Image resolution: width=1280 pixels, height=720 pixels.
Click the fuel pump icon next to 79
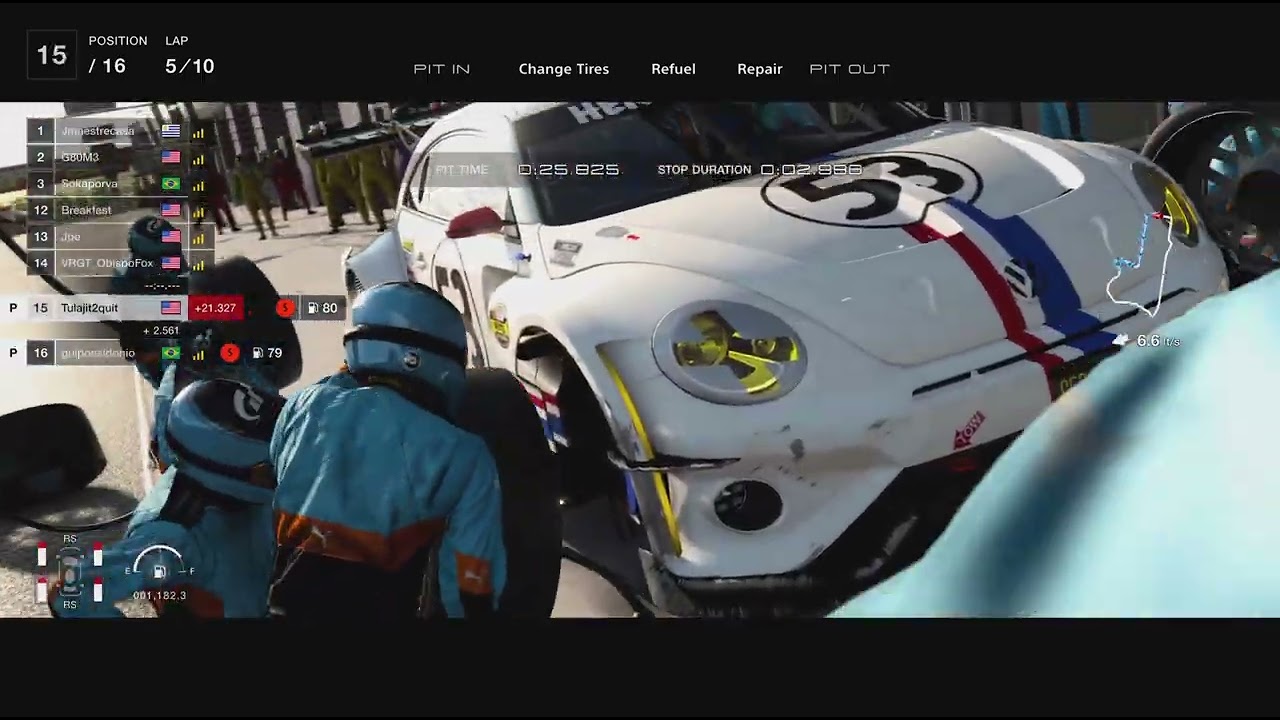tap(258, 353)
